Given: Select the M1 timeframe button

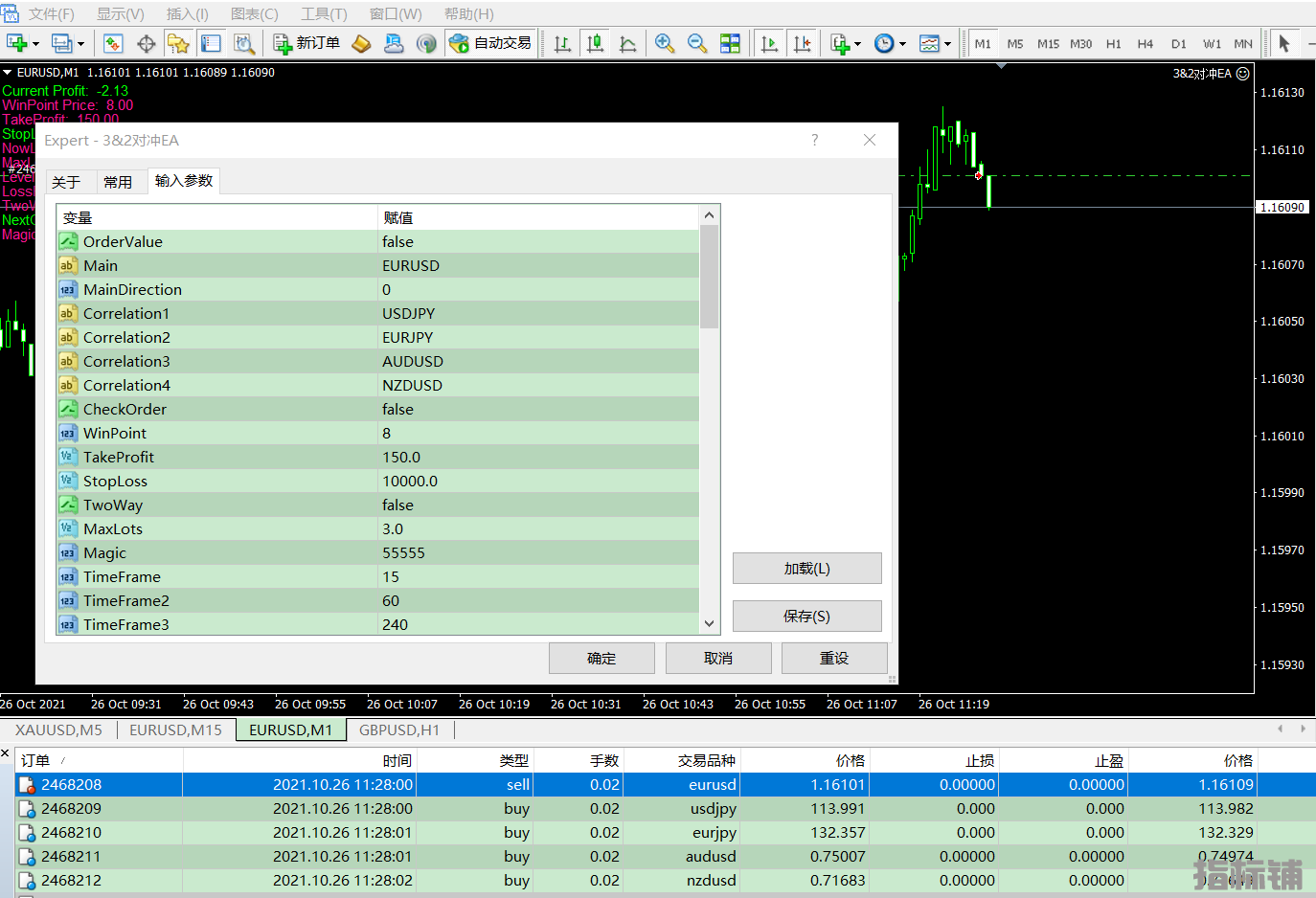Looking at the screenshot, I should (x=983, y=44).
